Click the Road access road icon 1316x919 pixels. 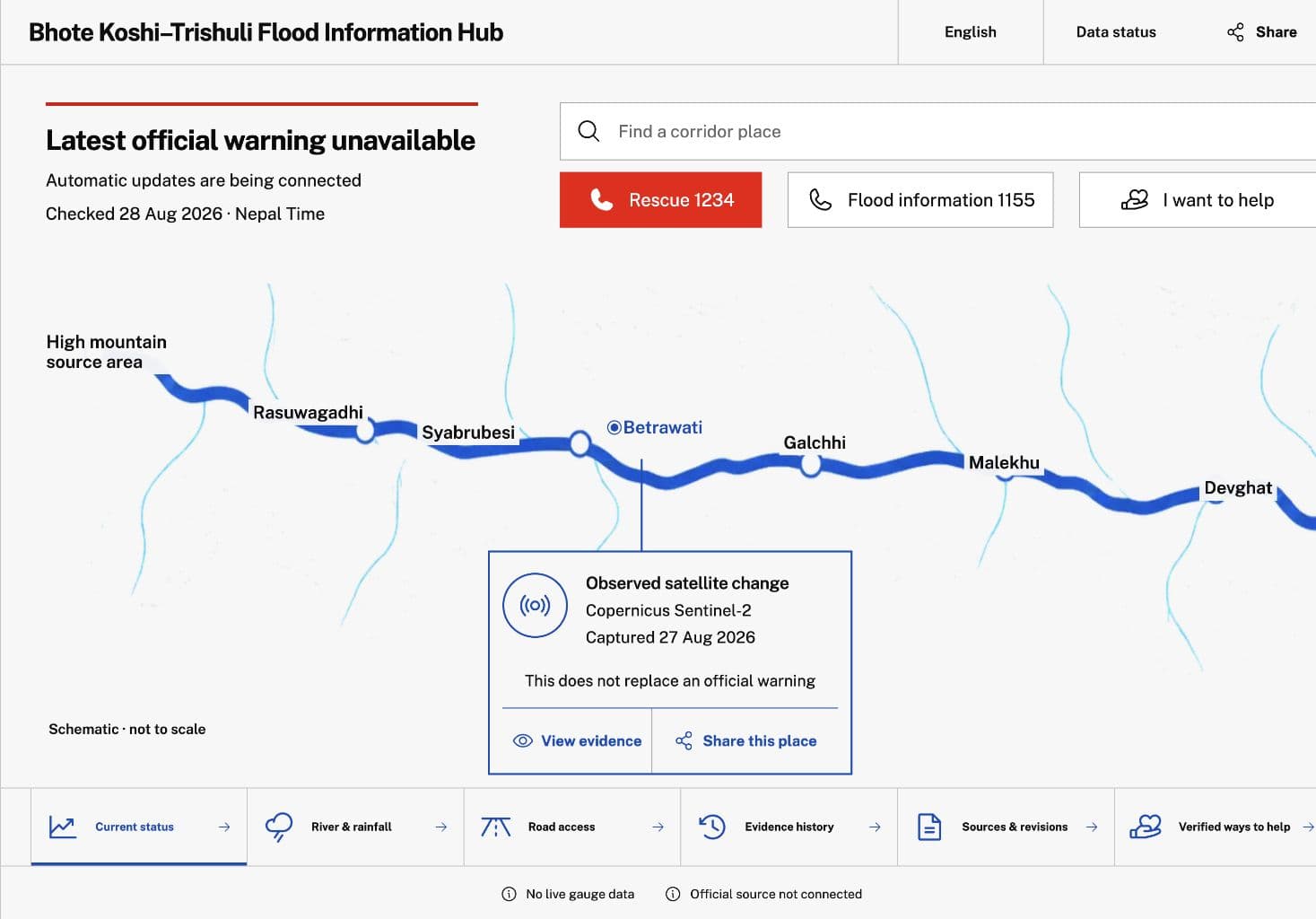tap(495, 827)
